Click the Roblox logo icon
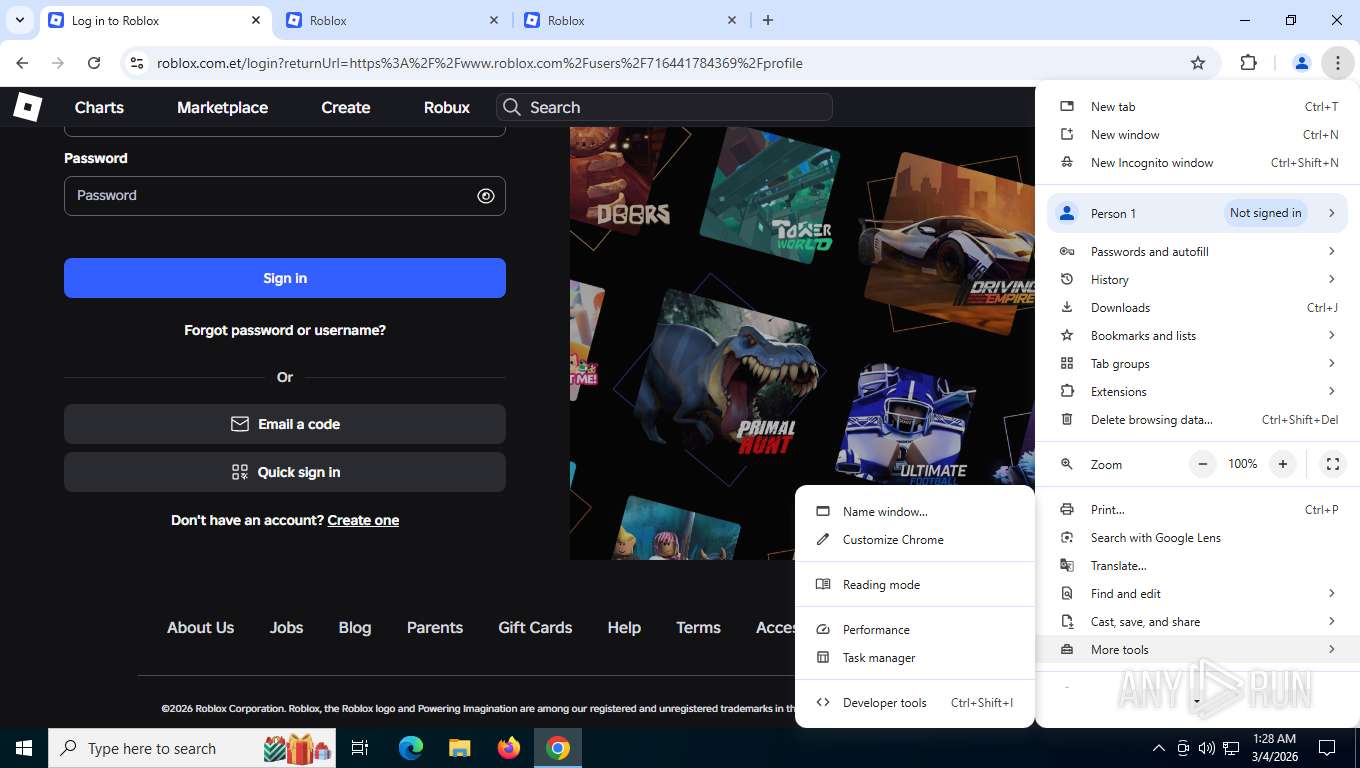The height and width of the screenshot is (768, 1360). 28,106
